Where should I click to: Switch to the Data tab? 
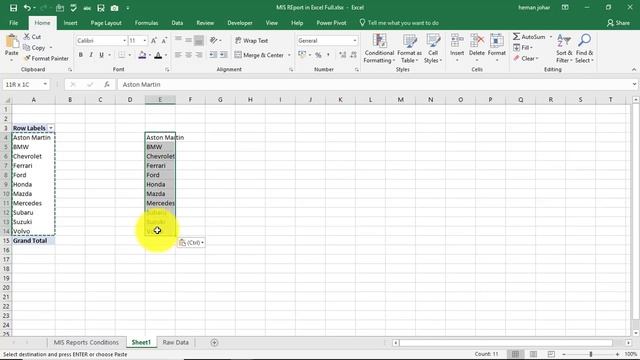tap(177, 23)
